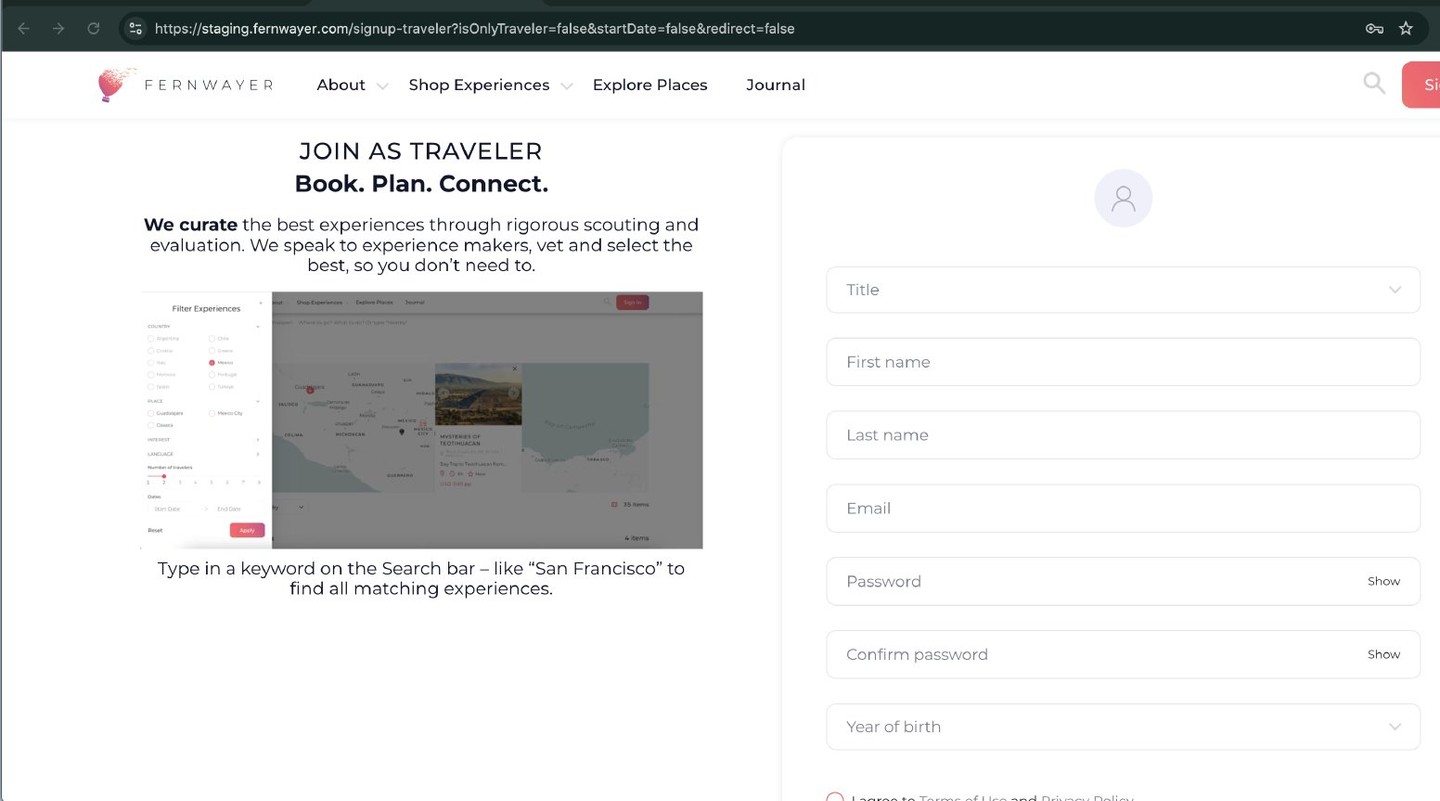Expand the Title dropdown
Screen dimensions: 1440x801
click(x=1123, y=290)
